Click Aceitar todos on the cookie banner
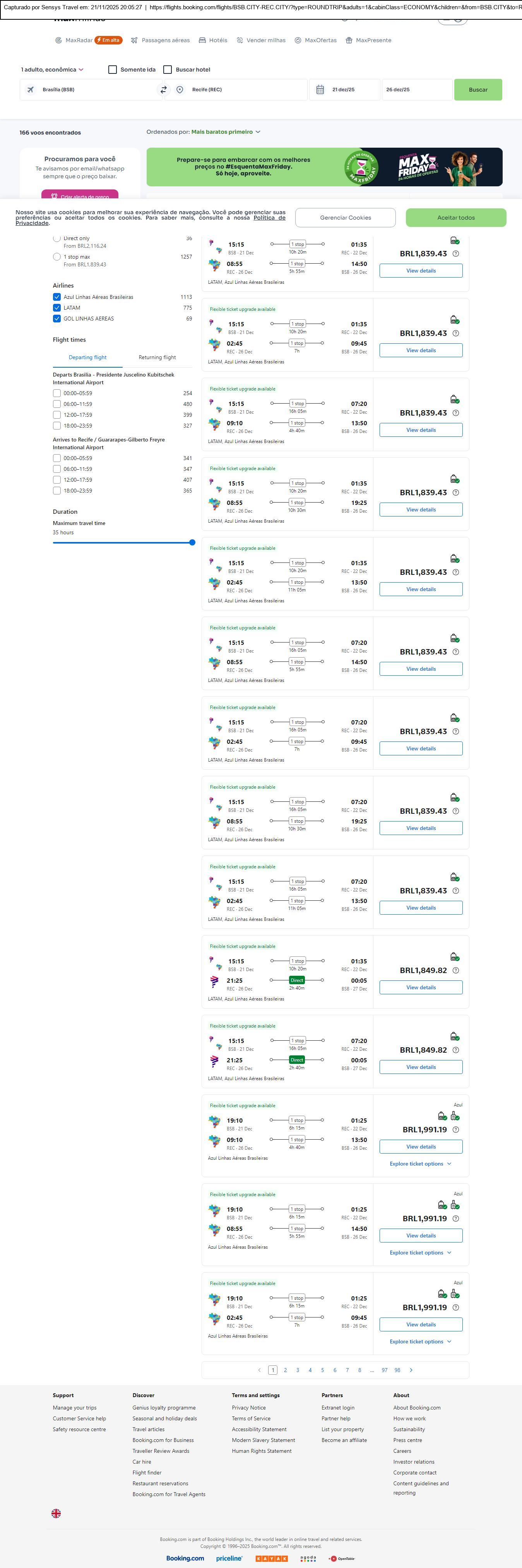The image size is (522, 1568). point(455,217)
